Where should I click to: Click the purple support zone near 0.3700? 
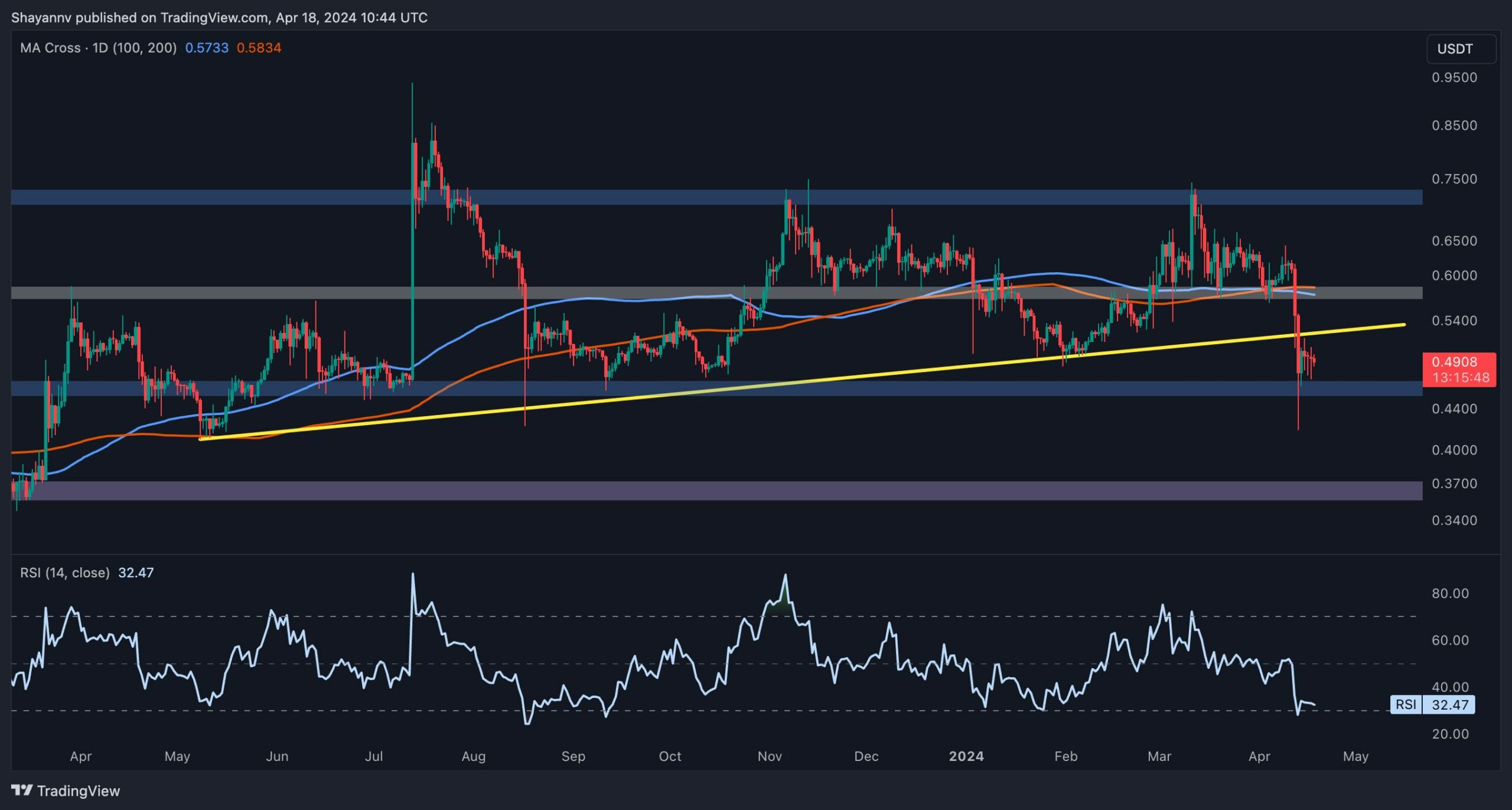[709, 491]
